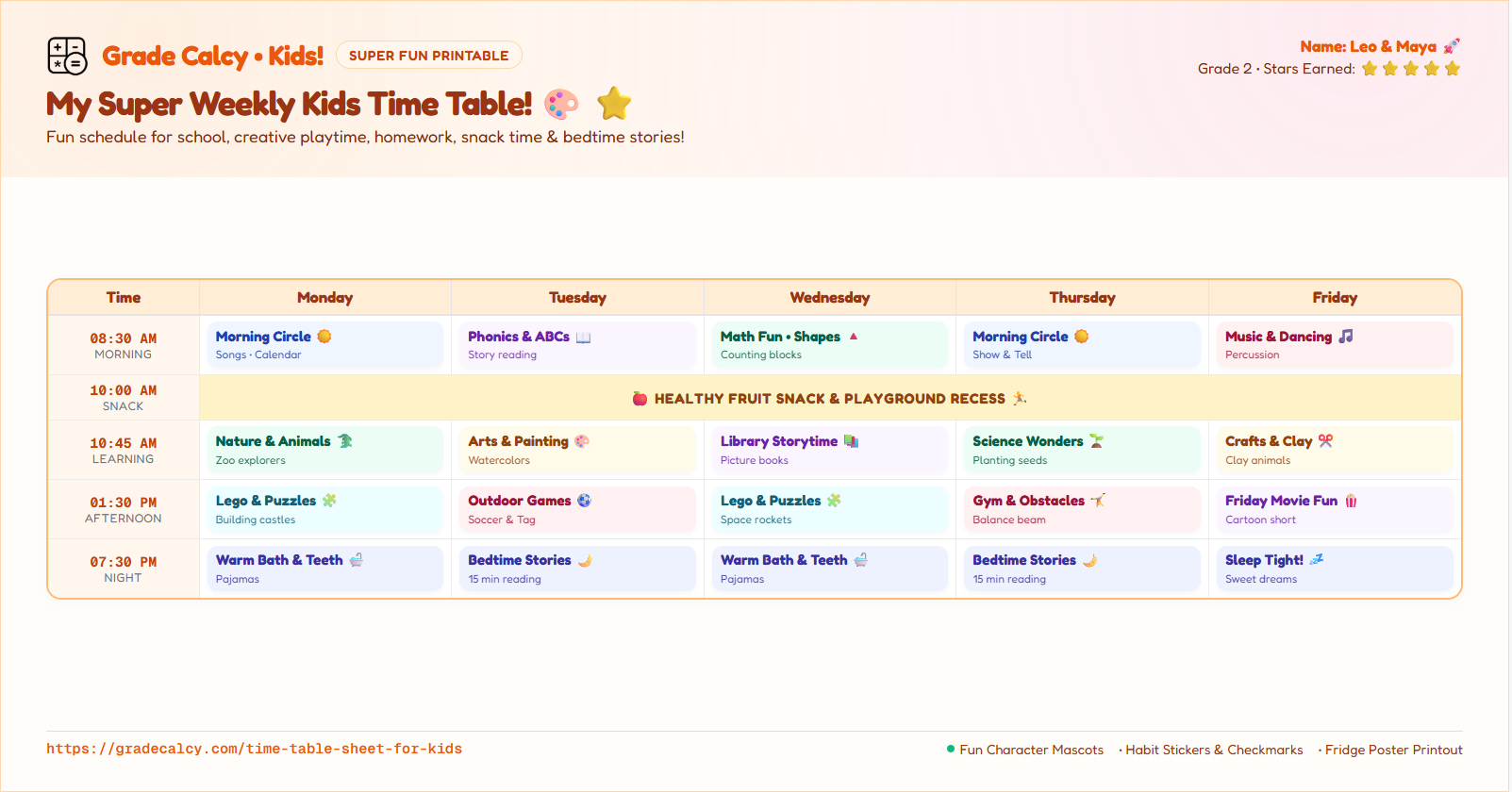Image resolution: width=1512 pixels, height=792 pixels.
Task: Click the red apple icon in the snack banner
Action: [x=640, y=399]
